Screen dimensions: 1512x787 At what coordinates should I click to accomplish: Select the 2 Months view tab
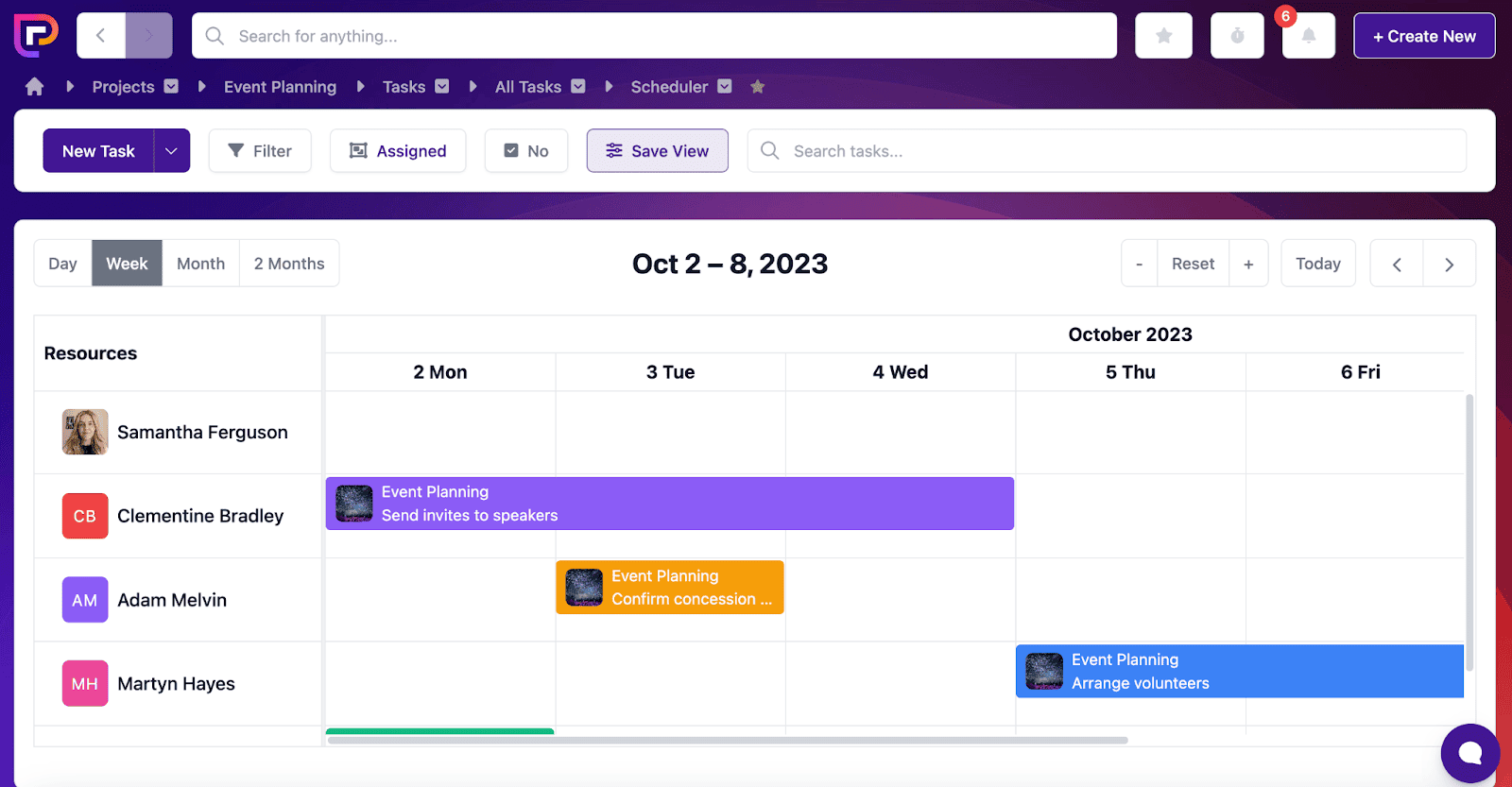288,264
